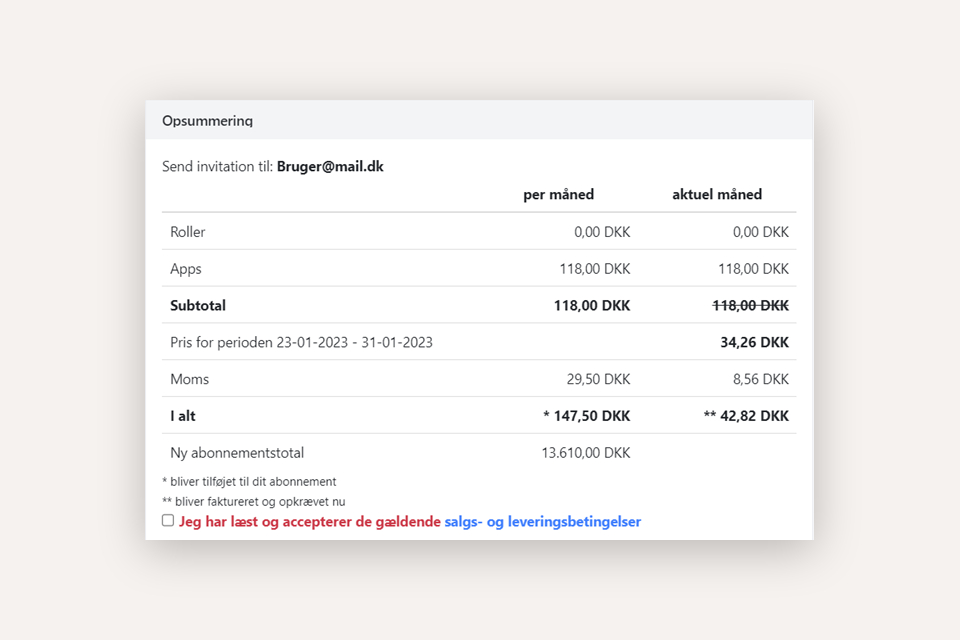
Task: Click the Moms row label
Action: pos(190,380)
